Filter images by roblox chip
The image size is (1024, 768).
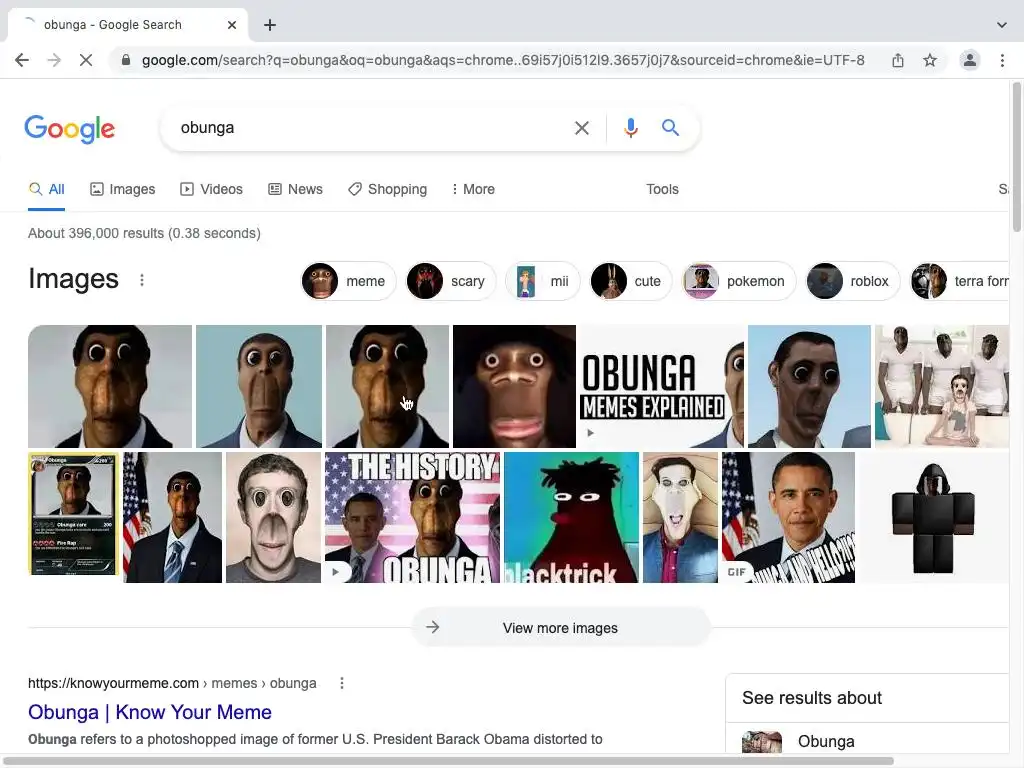coord(852,281)
